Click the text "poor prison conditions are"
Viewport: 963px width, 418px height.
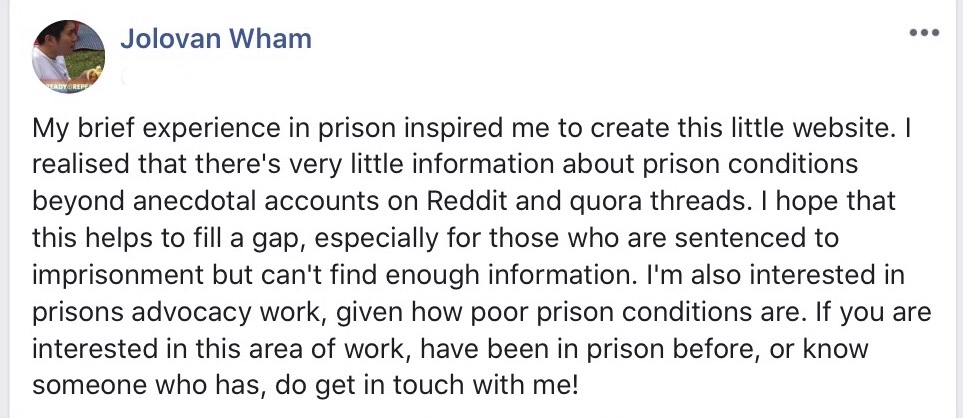point(637,312)
